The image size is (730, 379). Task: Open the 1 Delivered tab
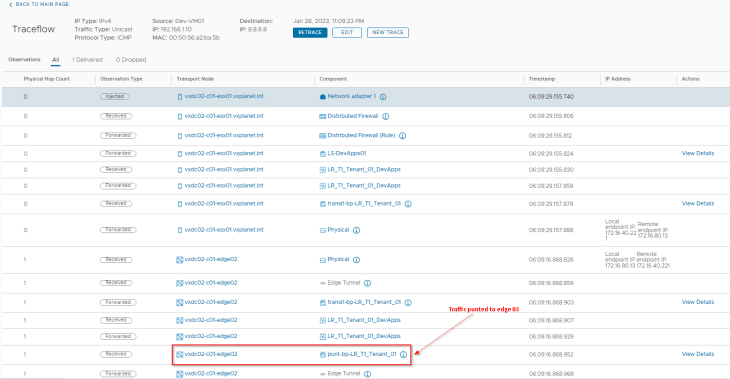[87, 60]
